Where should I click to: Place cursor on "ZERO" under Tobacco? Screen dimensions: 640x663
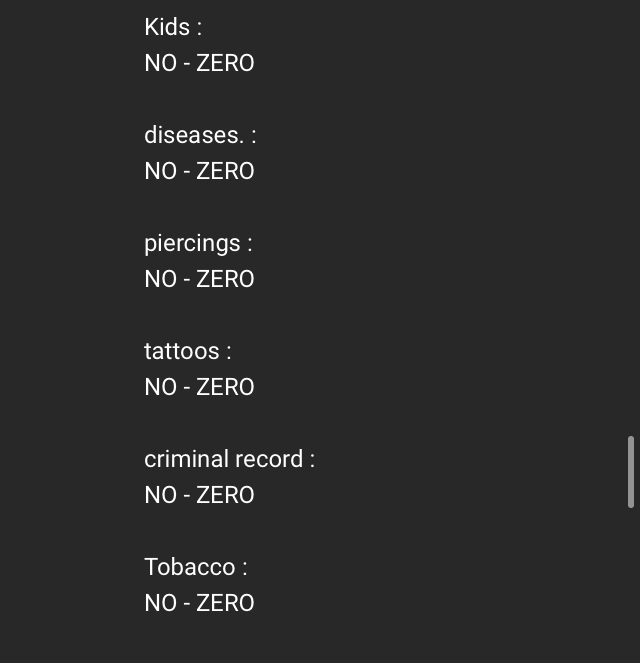click(225, 603)
